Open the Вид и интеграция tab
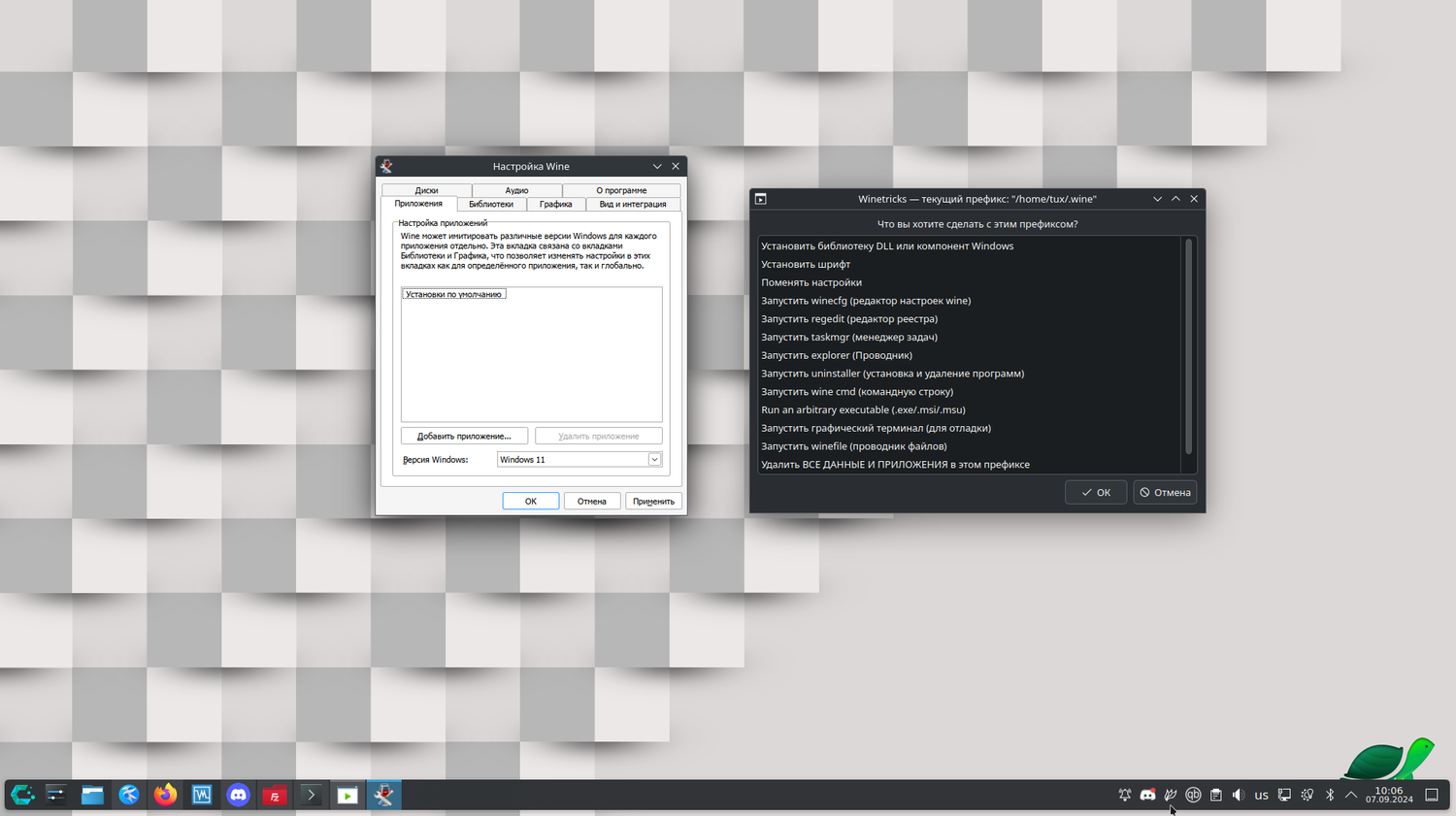Image resolution: width=1456 pixels, height=816 pixels. pyautogui.click(x=633, y=204)
